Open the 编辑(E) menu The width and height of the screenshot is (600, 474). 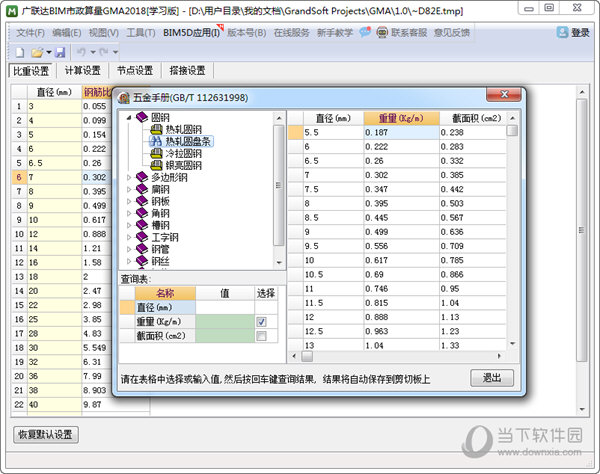[67, 33]
